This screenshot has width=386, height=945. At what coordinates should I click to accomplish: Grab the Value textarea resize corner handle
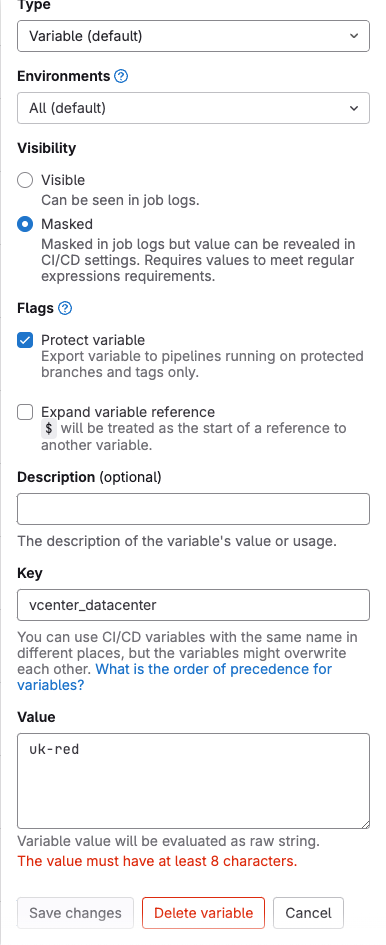click(x=365, y=824)
